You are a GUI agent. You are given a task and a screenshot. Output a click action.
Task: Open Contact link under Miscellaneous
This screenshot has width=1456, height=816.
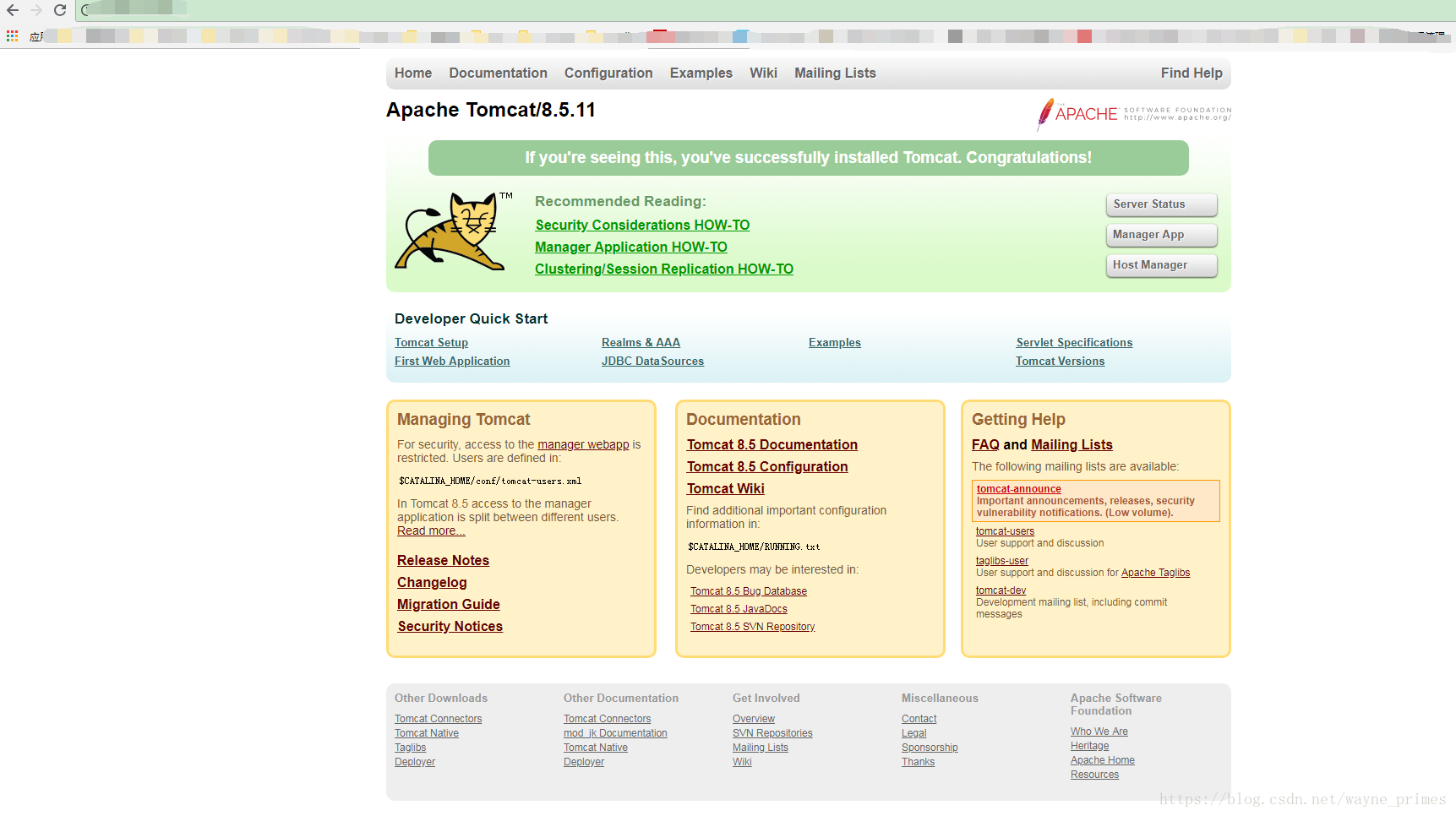(919, 719)
